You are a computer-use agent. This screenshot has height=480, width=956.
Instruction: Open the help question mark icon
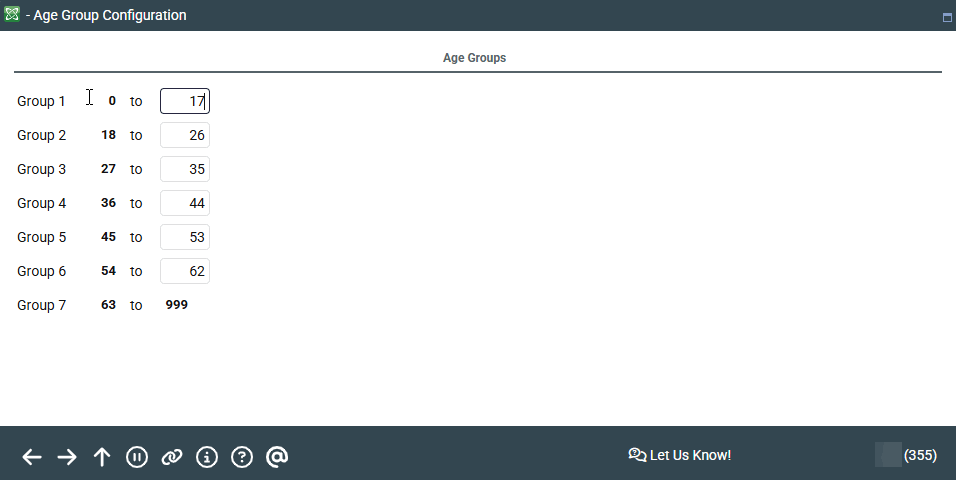(242, 457)
